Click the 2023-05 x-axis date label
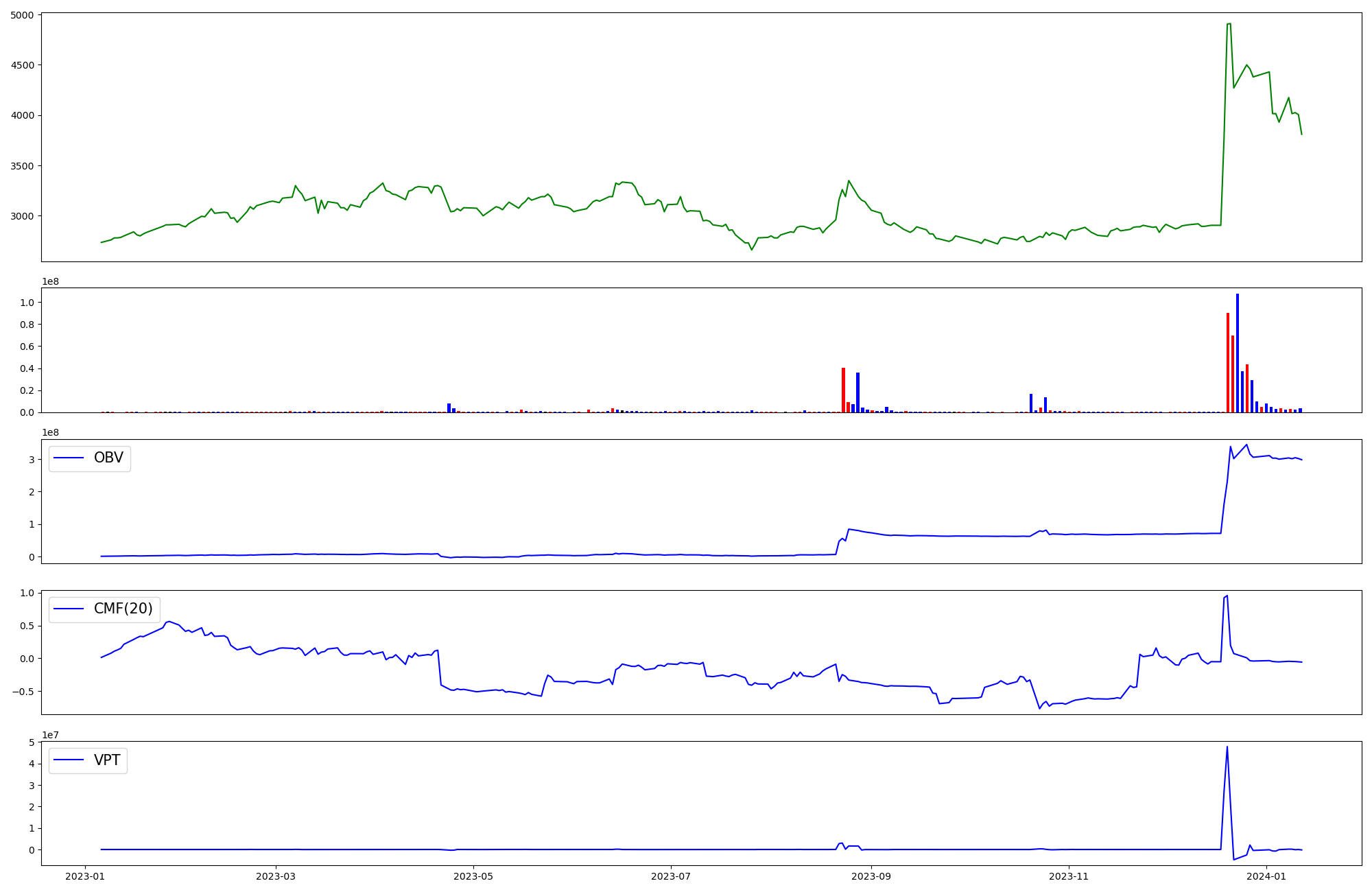Screen dimensions: 1372x892 point(473,876)
